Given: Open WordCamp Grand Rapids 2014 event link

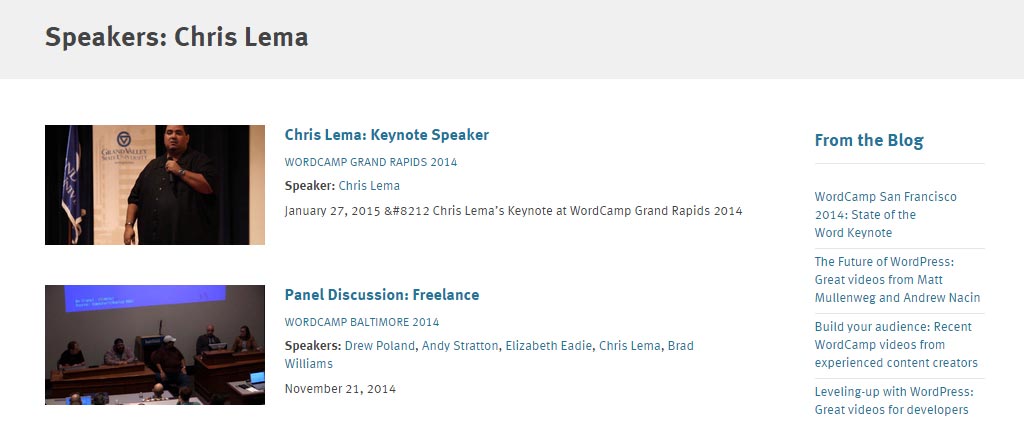Looking at the screenshot, I should click(371, 162).
